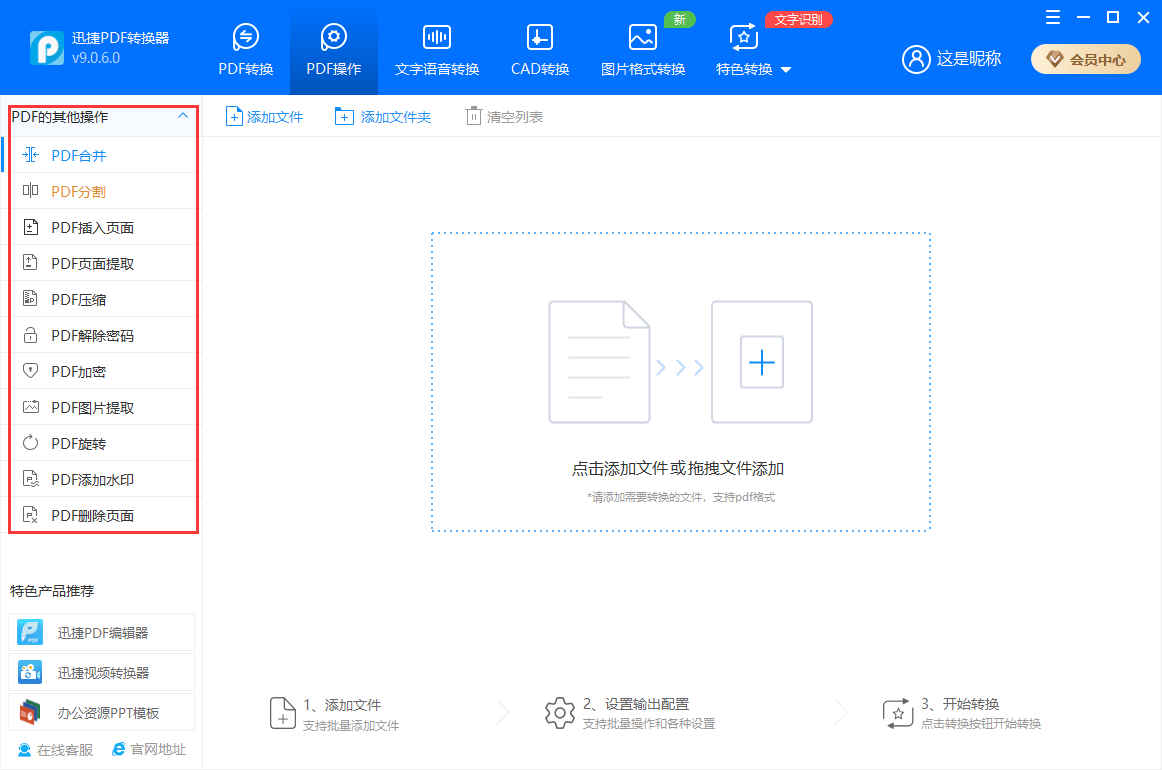Viewport: 1162px width, 770px height.
Task: Open the 图片格式转换 picture icon
Action: pyautogui.click(x=642, y=37)
